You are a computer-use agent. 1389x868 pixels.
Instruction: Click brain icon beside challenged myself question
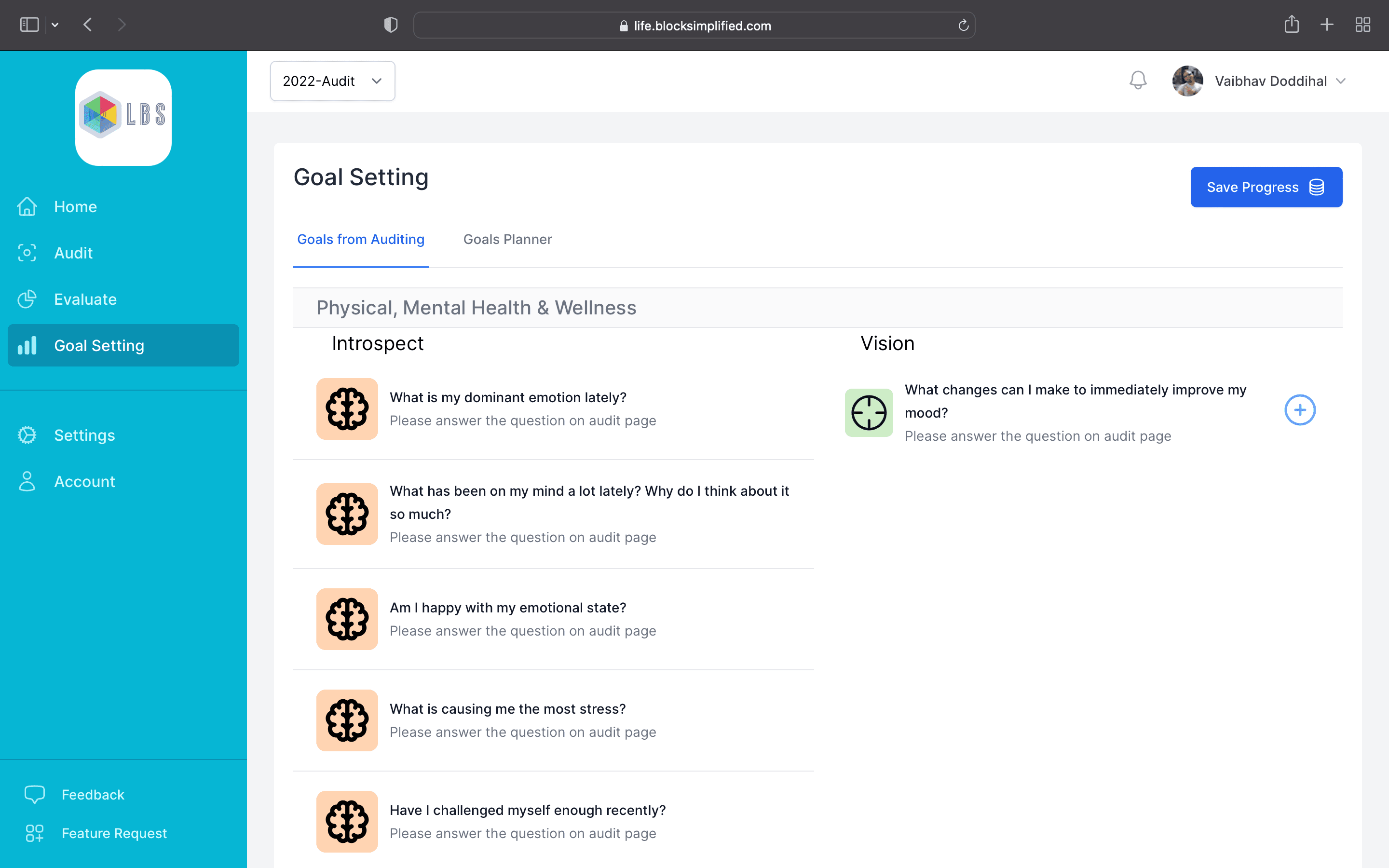click(347, 822)
